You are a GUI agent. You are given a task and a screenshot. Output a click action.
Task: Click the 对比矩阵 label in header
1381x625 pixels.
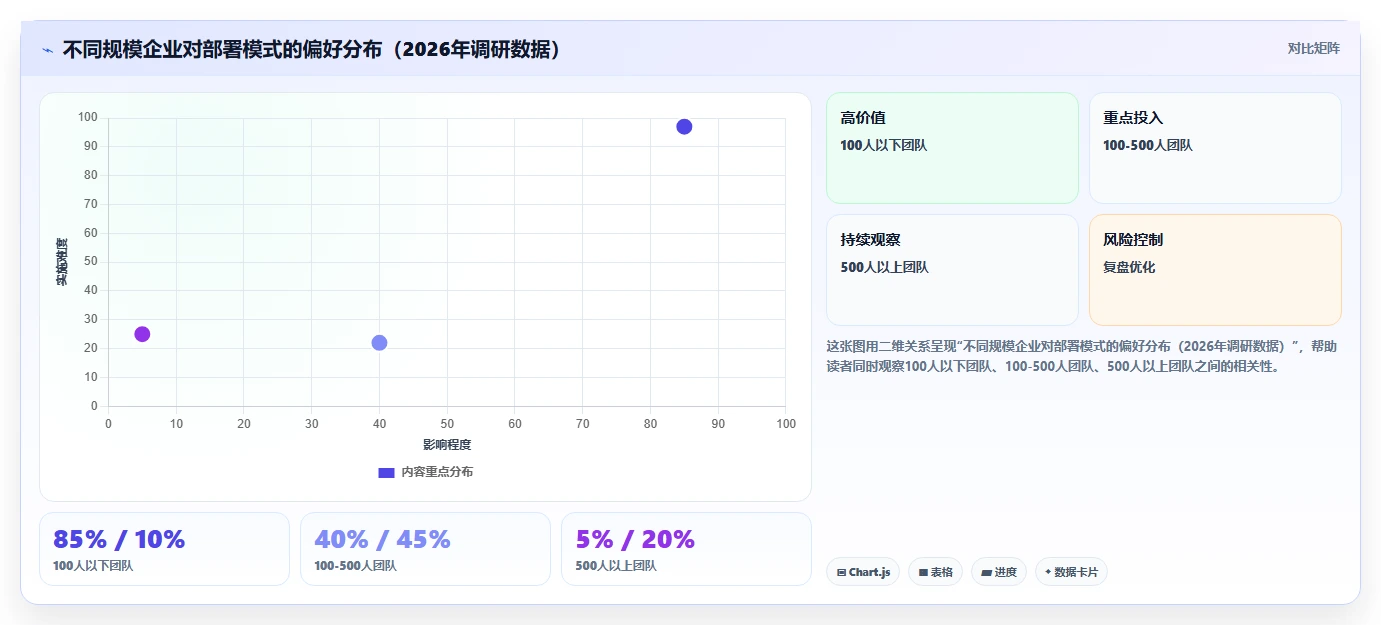[1313, 48]
